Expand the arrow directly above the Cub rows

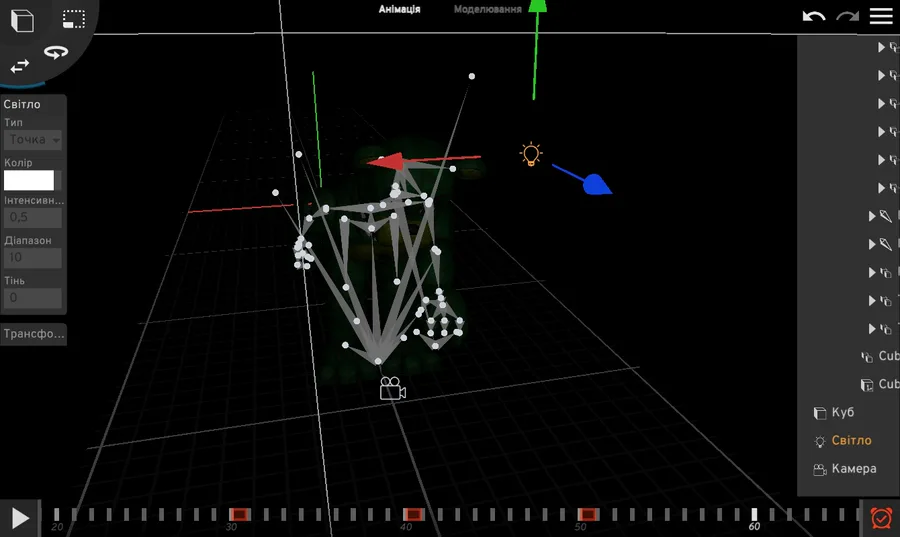(872, 328)
